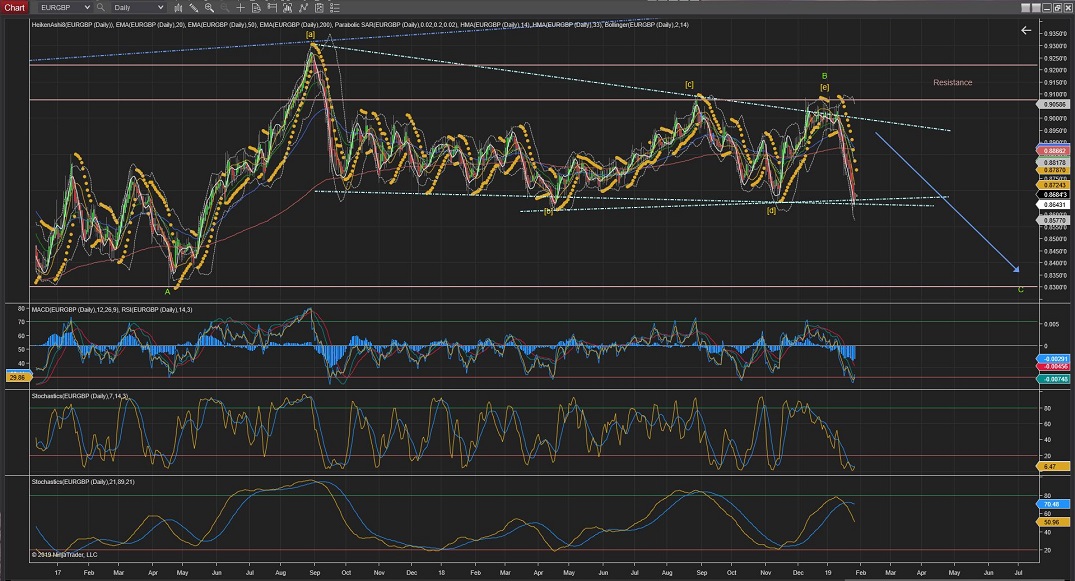Click the white 0.86431 price marker

point(1054,204)
